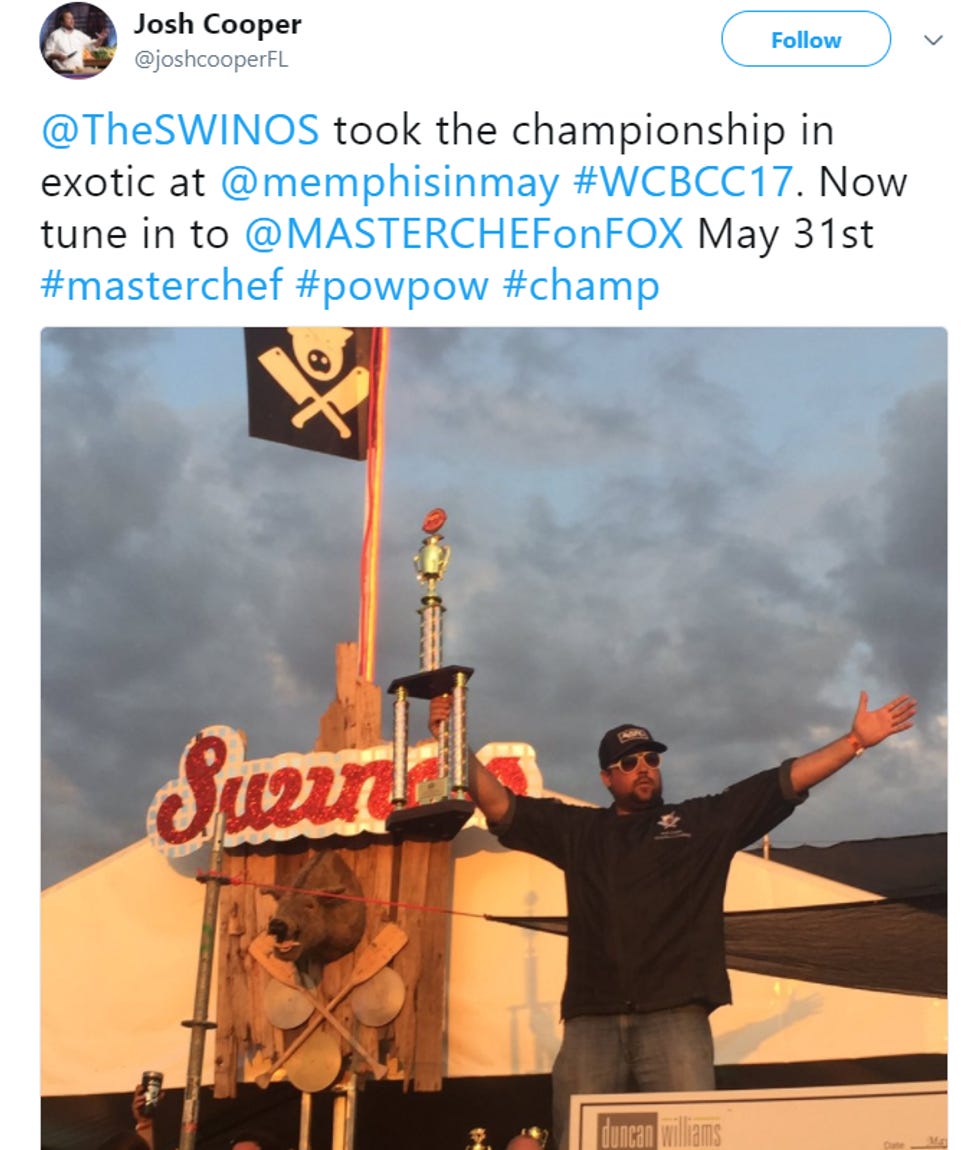The width and height of the screenshot is (980, 1150).
Task: Open the #WCBCC17 hashtag
Action: (x=683, y=181)
